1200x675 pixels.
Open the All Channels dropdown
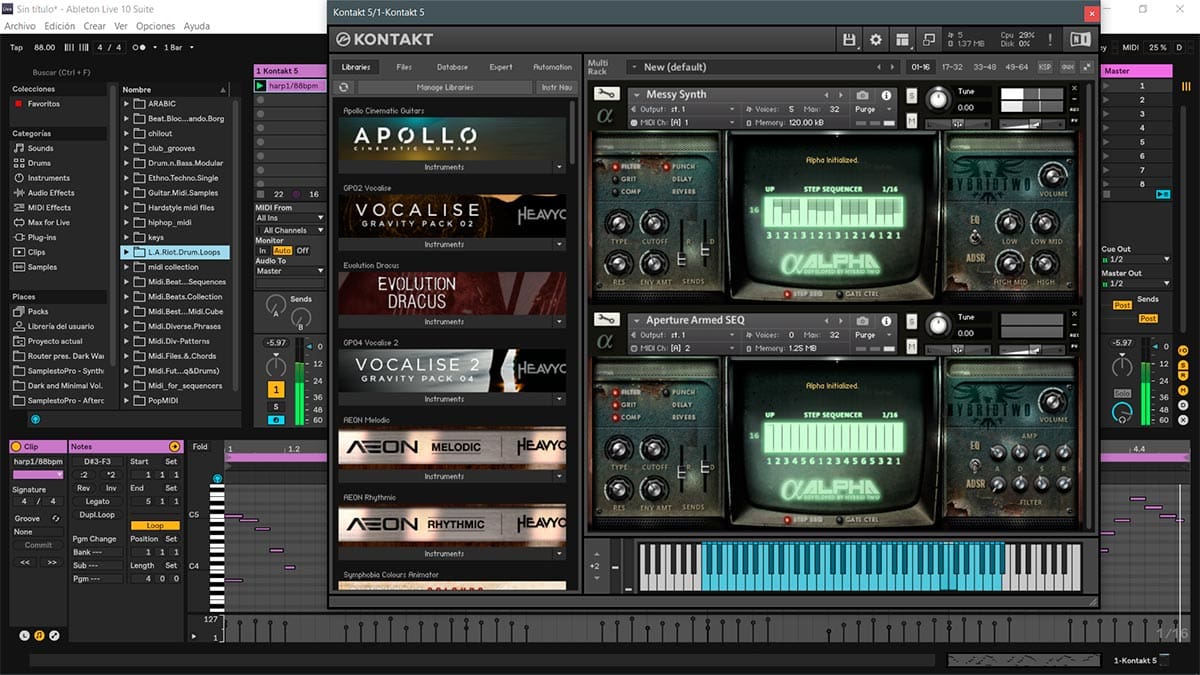coord(290,230)
